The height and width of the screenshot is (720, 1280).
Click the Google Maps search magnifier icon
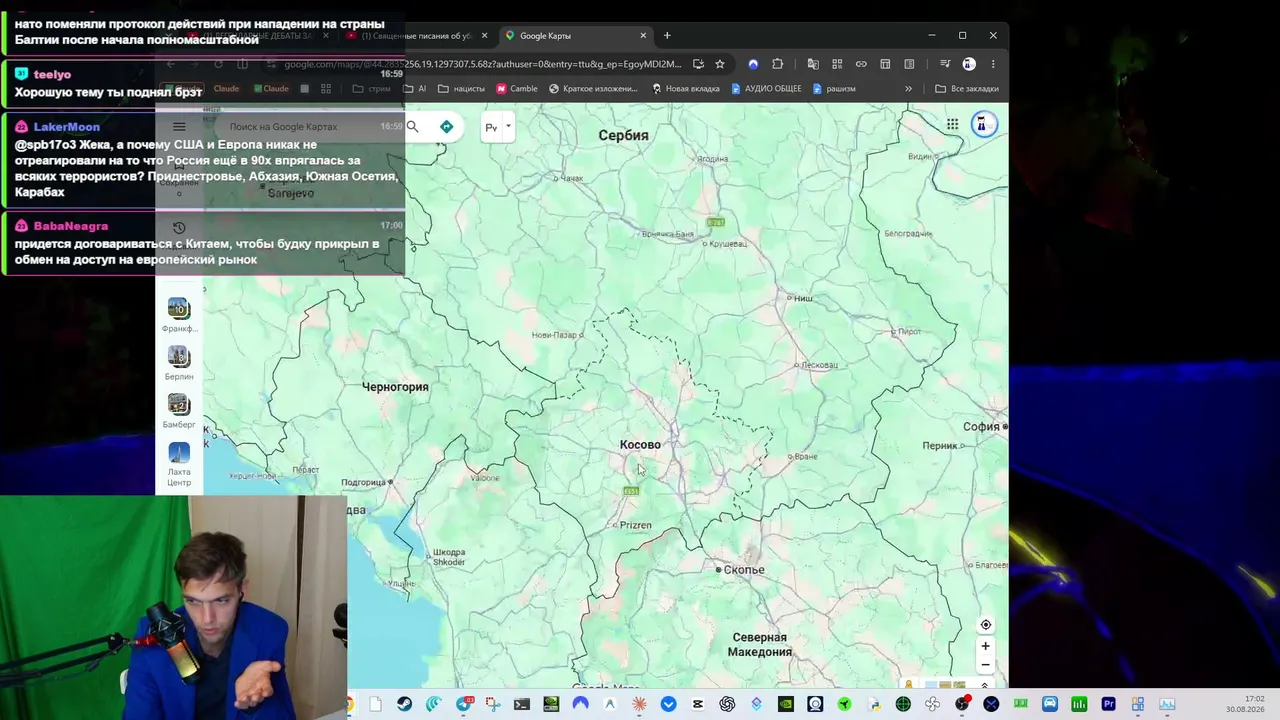[x=412, y=127]
